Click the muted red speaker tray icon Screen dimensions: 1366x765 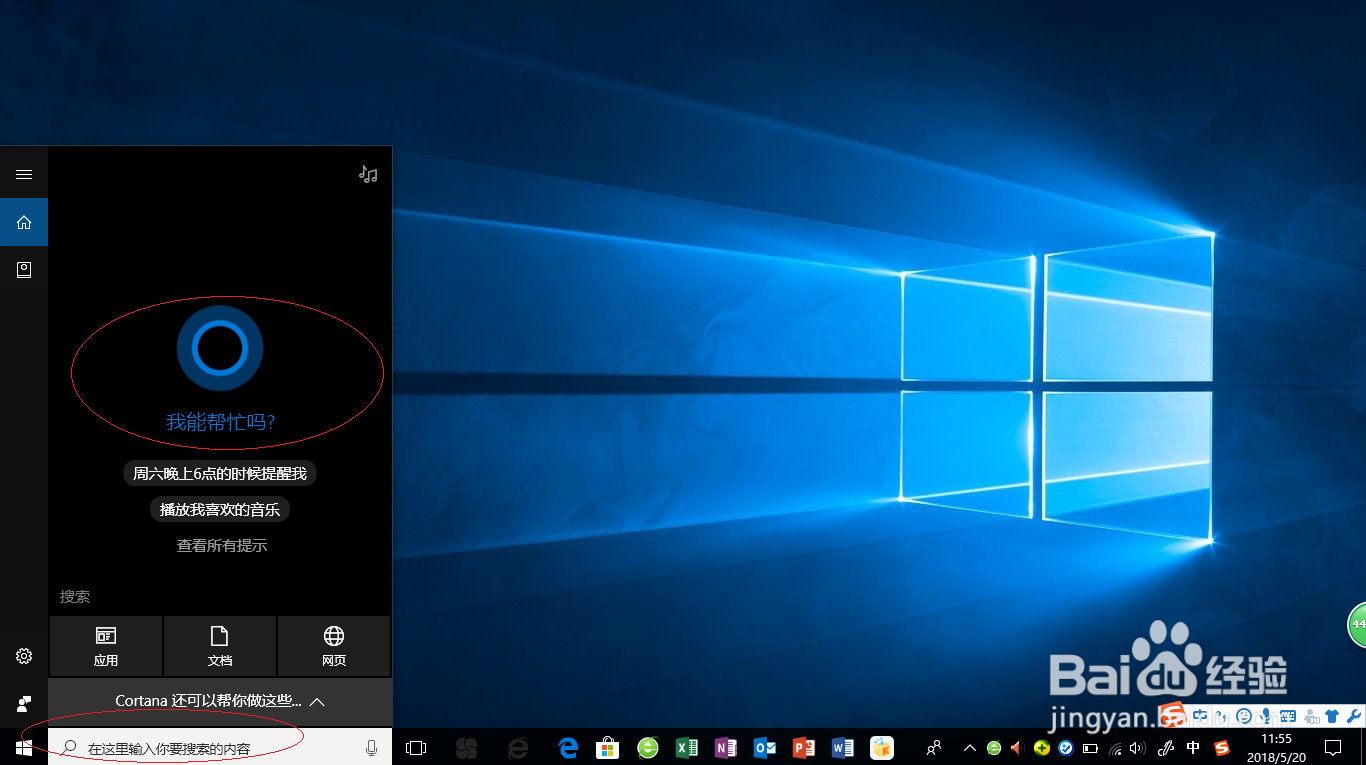(1018, 748)
